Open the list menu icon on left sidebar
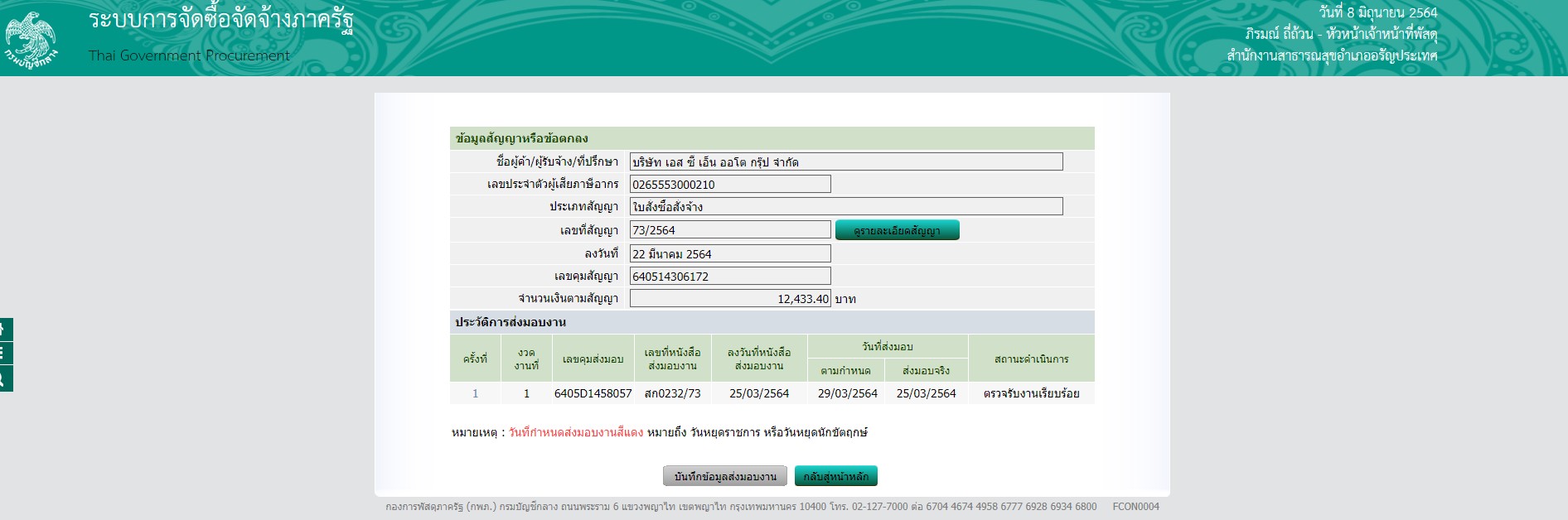Screen dimensions: 1568x520 4,354
